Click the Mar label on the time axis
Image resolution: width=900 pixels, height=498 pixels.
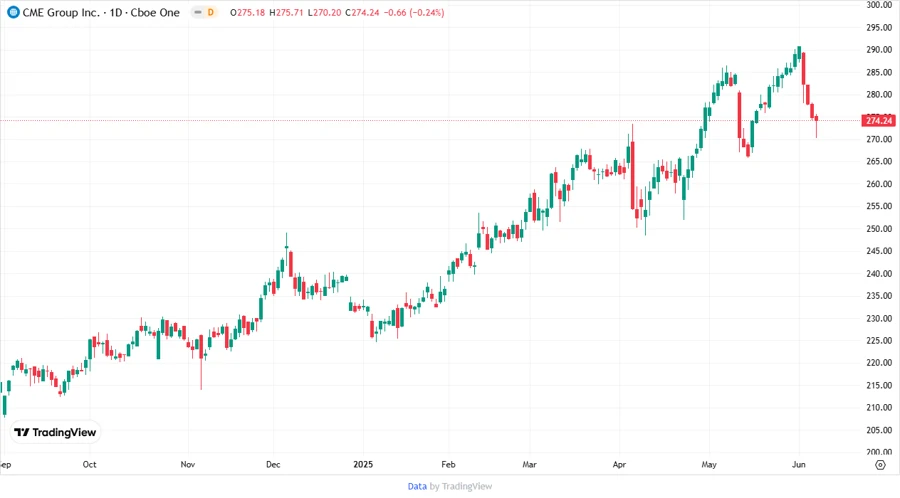tap(529, 464)
